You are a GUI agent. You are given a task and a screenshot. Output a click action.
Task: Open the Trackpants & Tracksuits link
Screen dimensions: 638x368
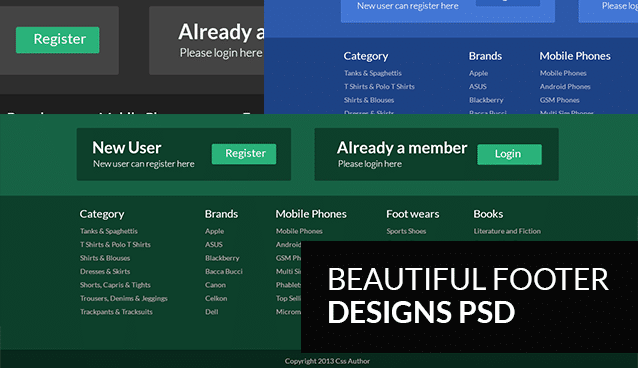click(x=116, y=311)
